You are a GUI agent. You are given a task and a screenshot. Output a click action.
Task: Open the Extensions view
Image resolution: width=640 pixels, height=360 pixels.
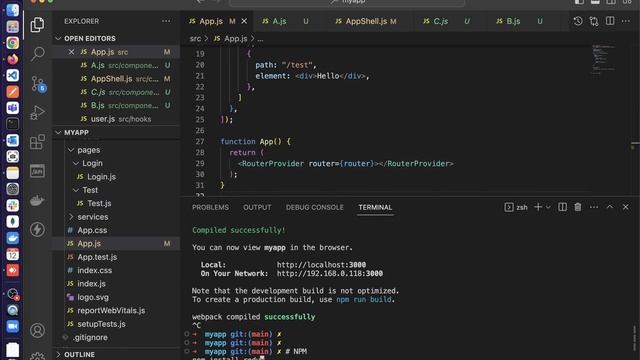click(x=37, y=142)
